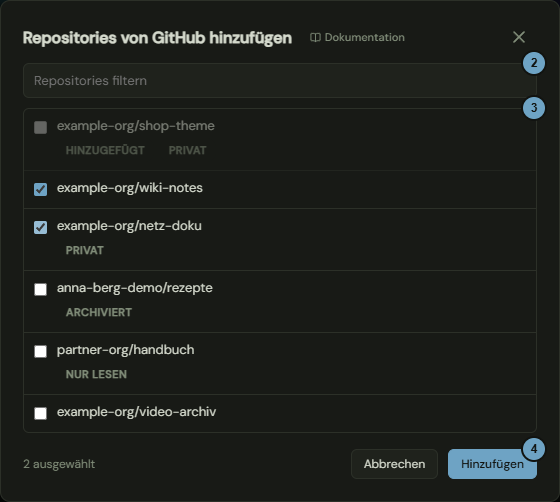Click the Abbrechen button

[394, 464]
